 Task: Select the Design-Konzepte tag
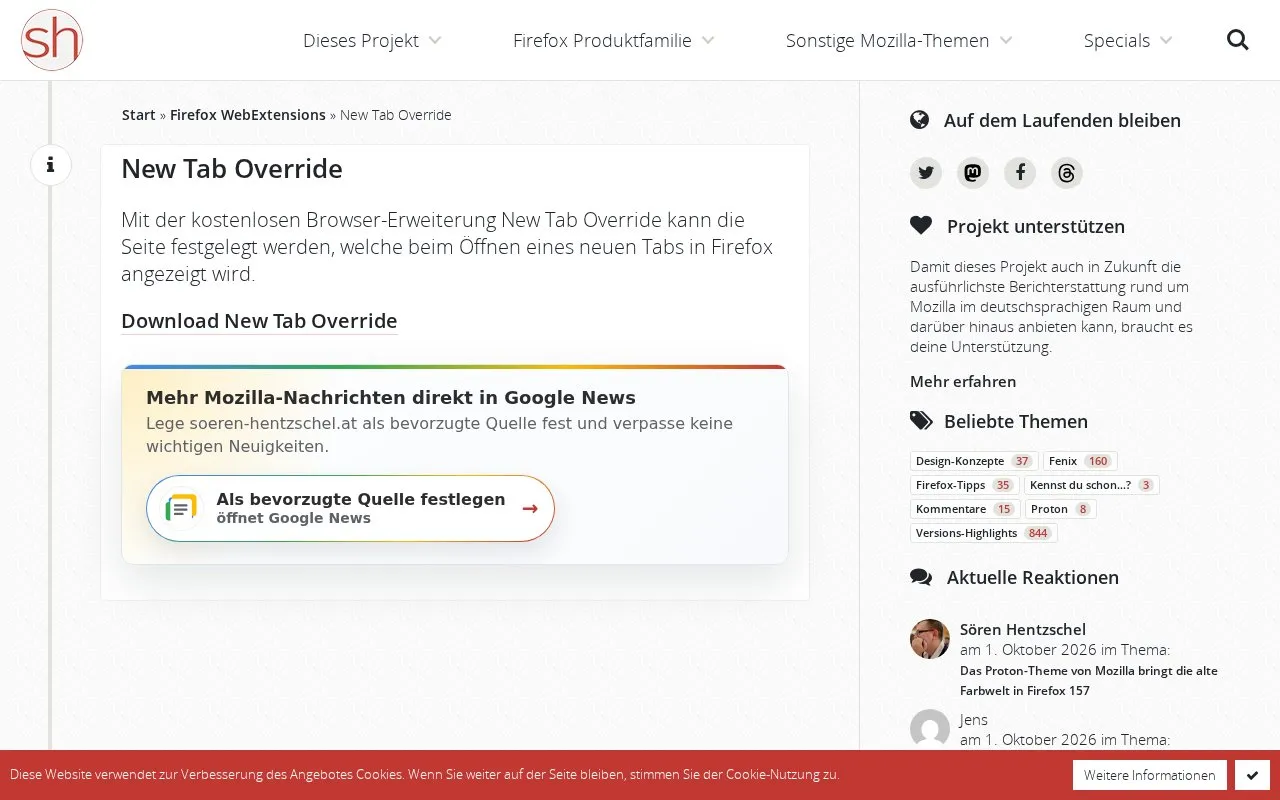coord(974,461)
